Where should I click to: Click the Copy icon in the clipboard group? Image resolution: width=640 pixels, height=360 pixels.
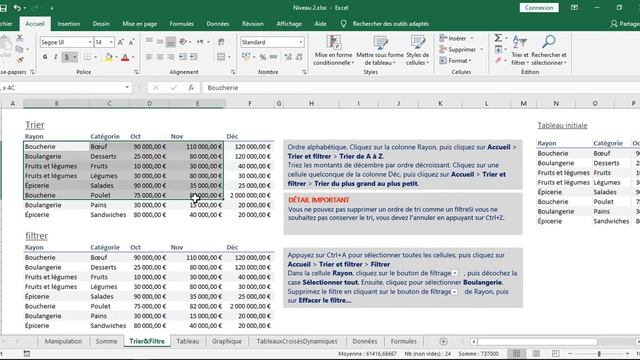coord(19,49)
